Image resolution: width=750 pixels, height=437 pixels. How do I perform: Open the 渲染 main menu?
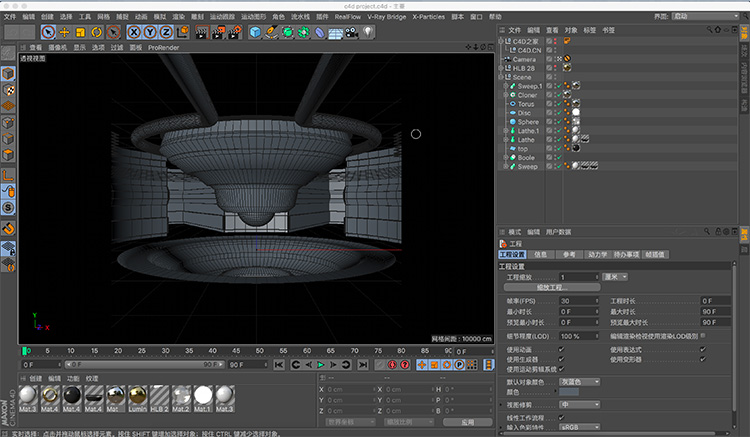point(178,16)
